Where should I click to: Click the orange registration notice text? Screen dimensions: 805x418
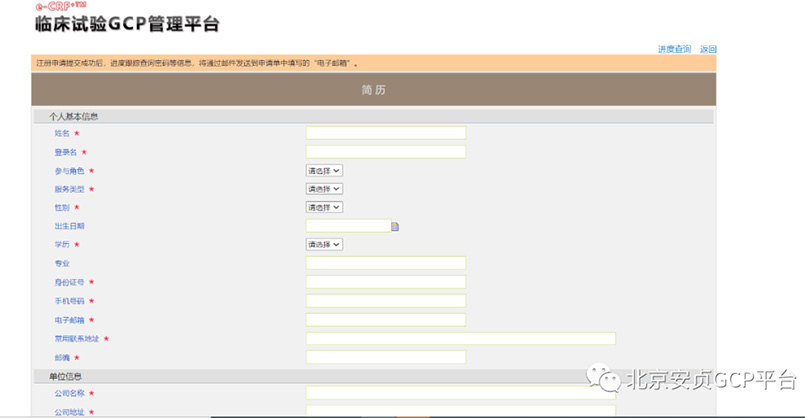click(x=197, y=63)
